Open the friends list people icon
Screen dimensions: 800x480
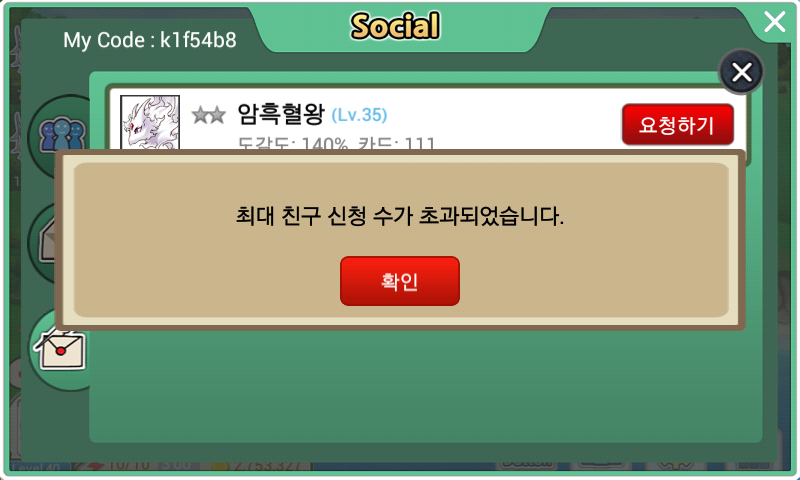(62, 135)
